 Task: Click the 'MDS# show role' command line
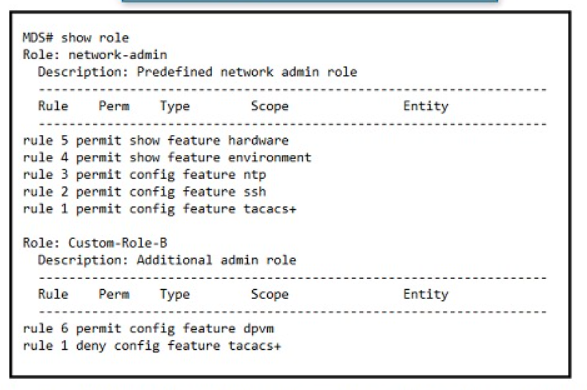click(76, 38)
